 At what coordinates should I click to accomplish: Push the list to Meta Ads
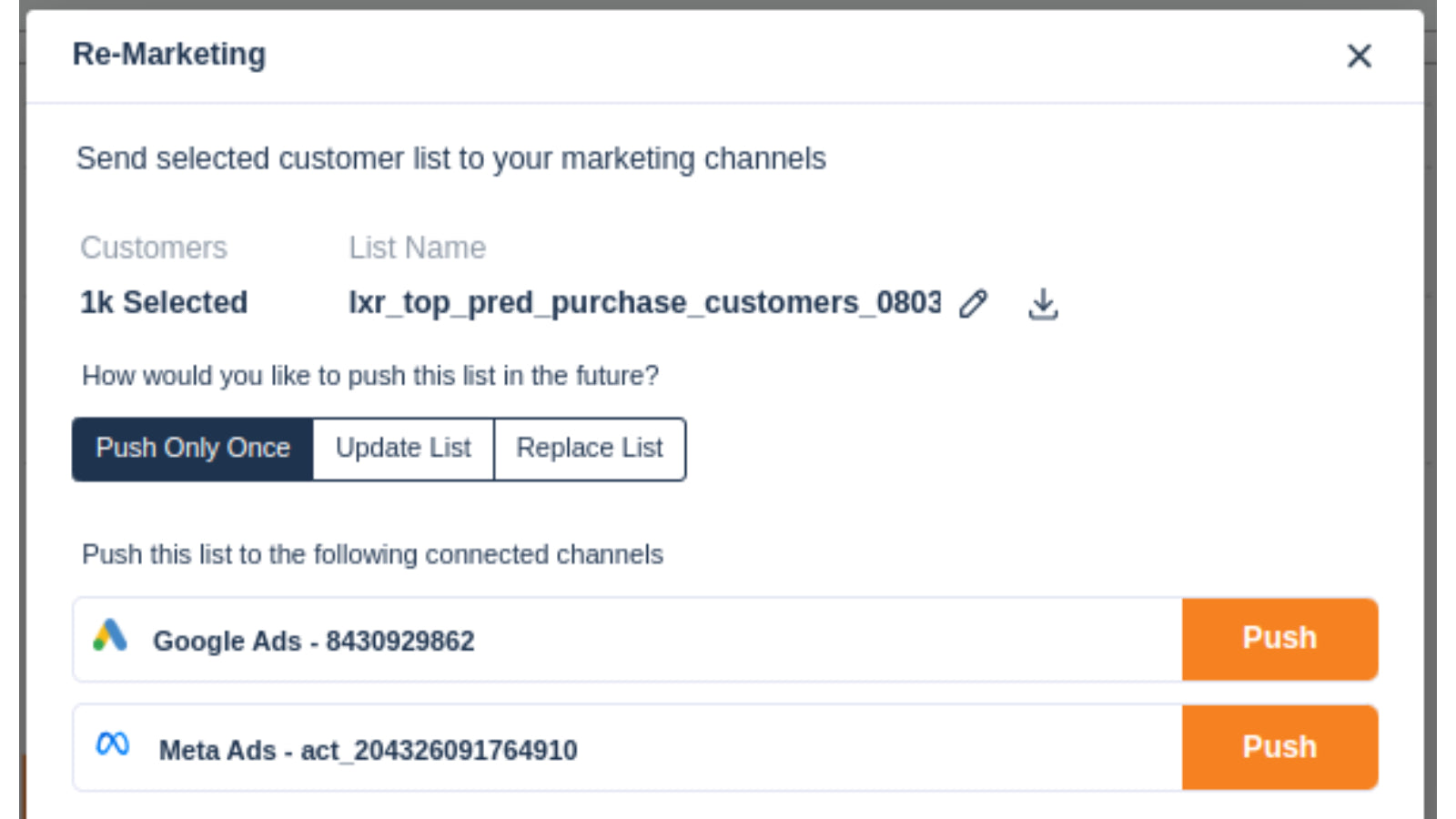pyautogui.click(x=1279, y=746)
